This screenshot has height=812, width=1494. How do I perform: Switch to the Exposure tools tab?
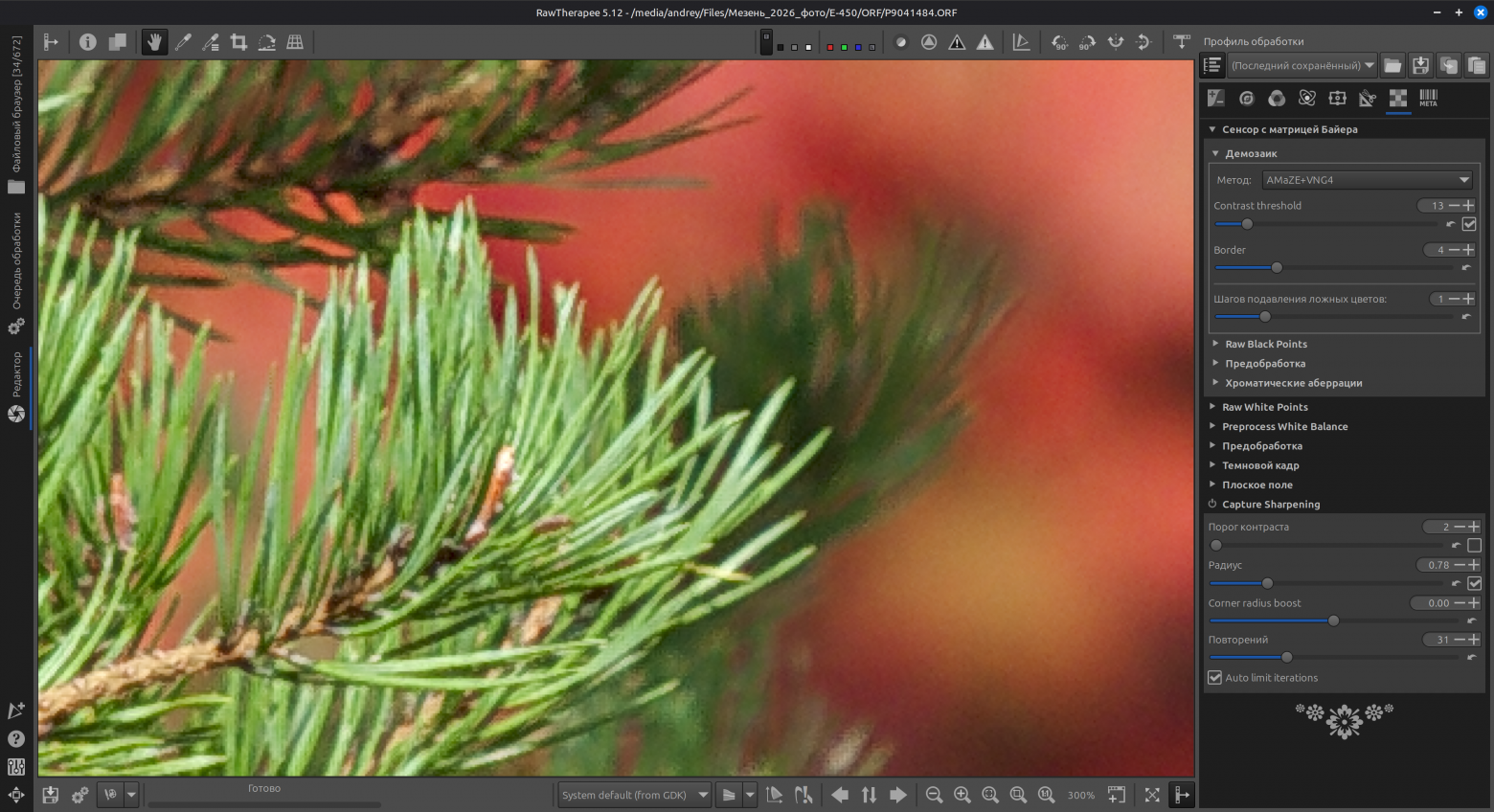[1216, 98]
